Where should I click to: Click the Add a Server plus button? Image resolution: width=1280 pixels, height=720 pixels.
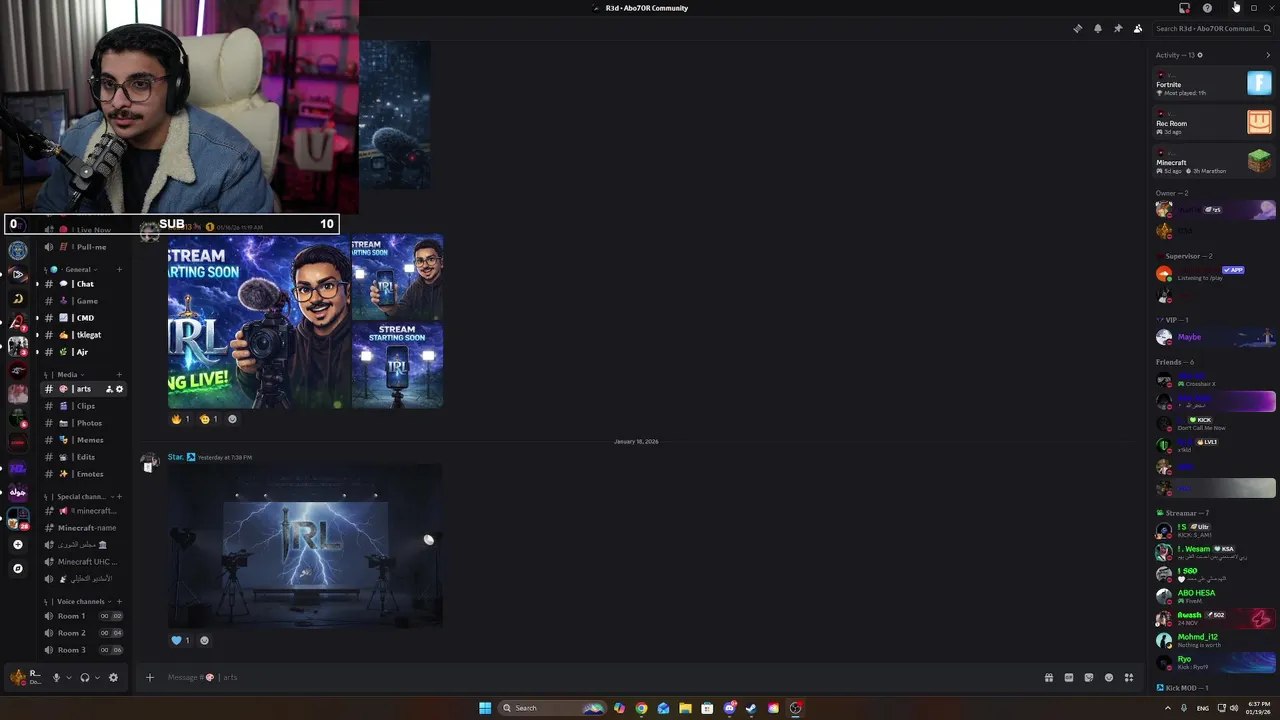pyautogui.click(x=17, y=545)
